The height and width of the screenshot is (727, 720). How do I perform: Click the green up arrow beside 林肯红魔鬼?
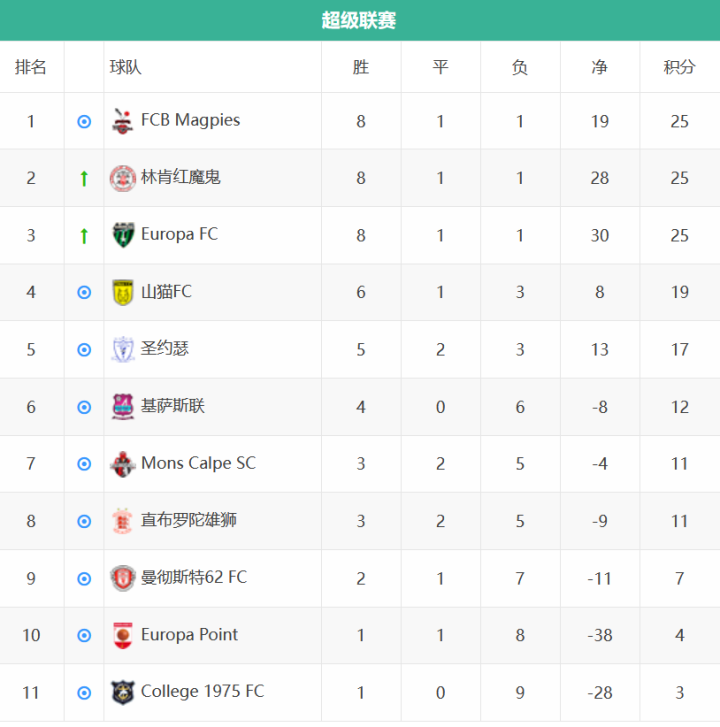click(84, 179)
